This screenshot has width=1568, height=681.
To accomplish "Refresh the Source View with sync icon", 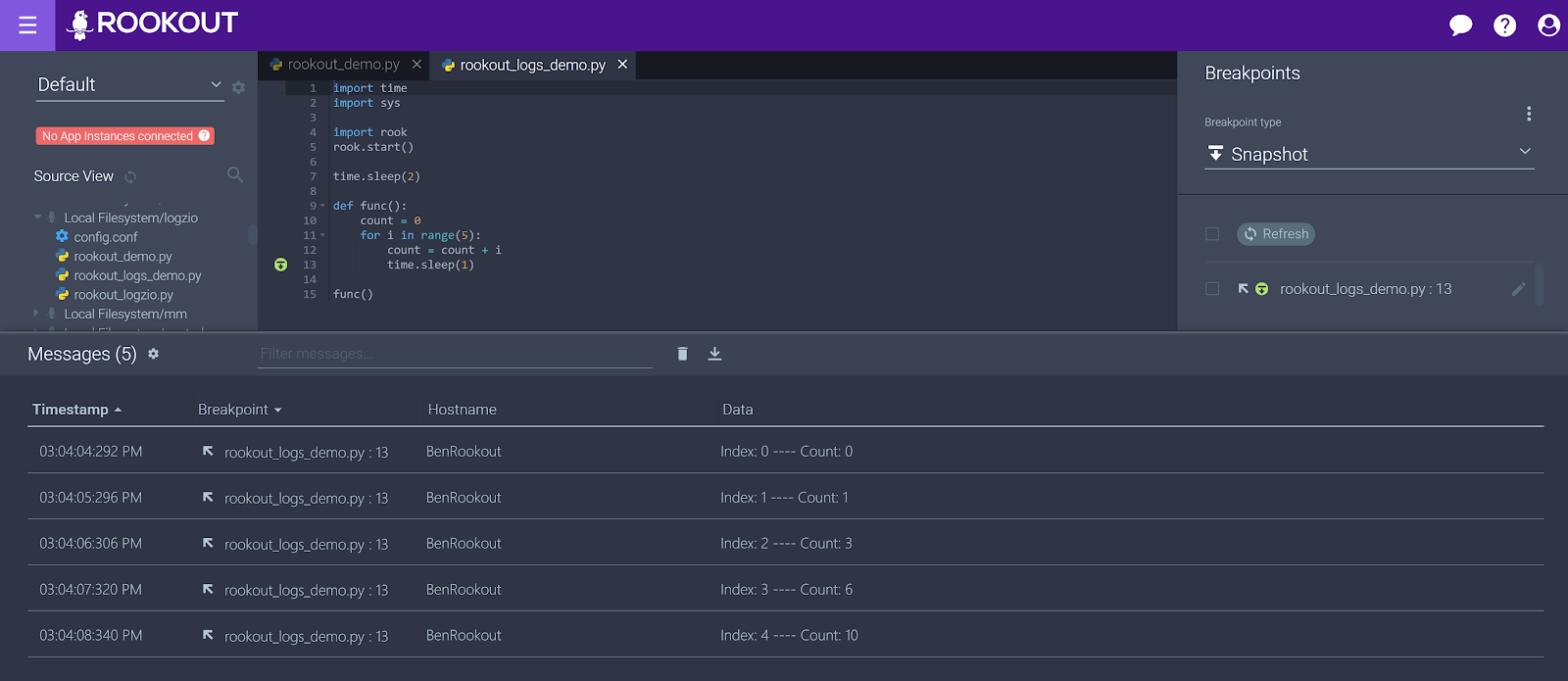I will click(130, 177).
